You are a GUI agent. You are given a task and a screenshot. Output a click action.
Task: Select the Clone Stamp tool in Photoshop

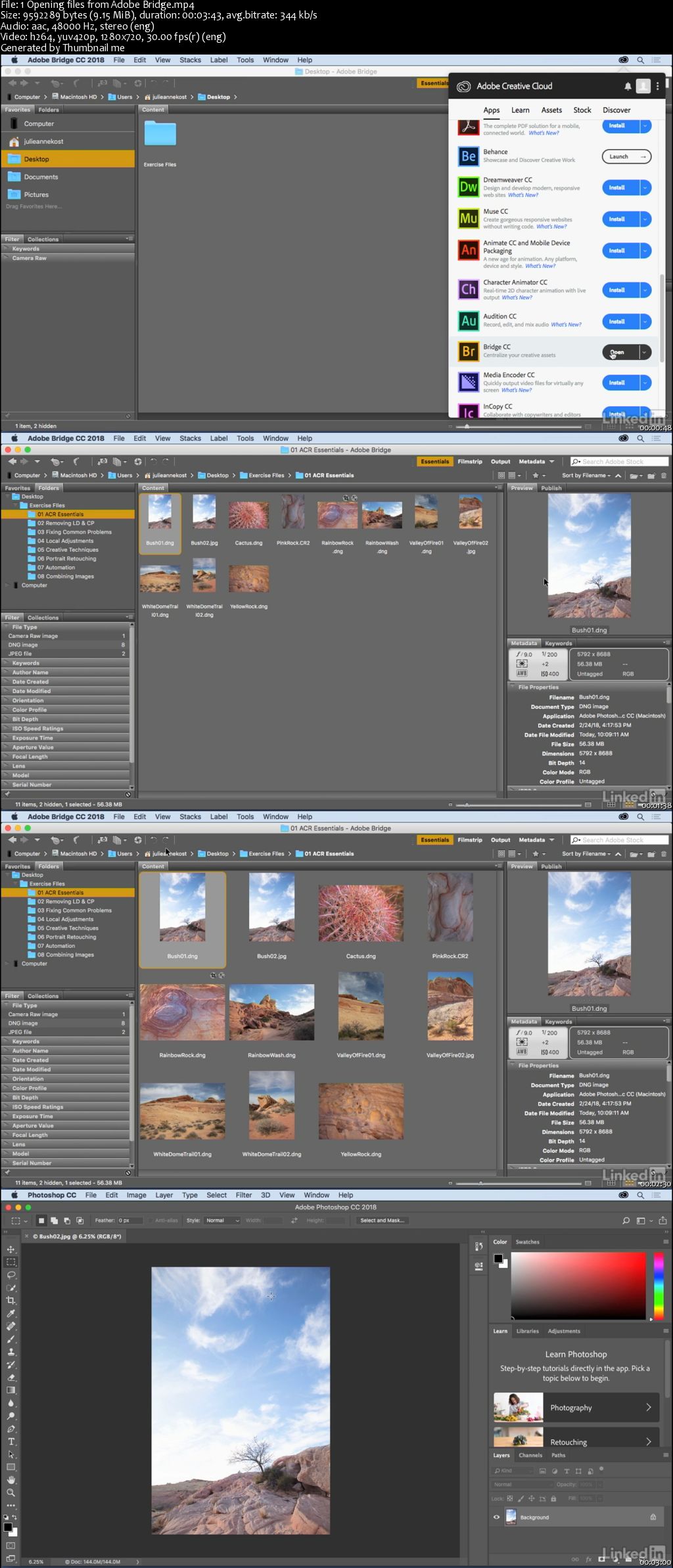point(11,1351)
